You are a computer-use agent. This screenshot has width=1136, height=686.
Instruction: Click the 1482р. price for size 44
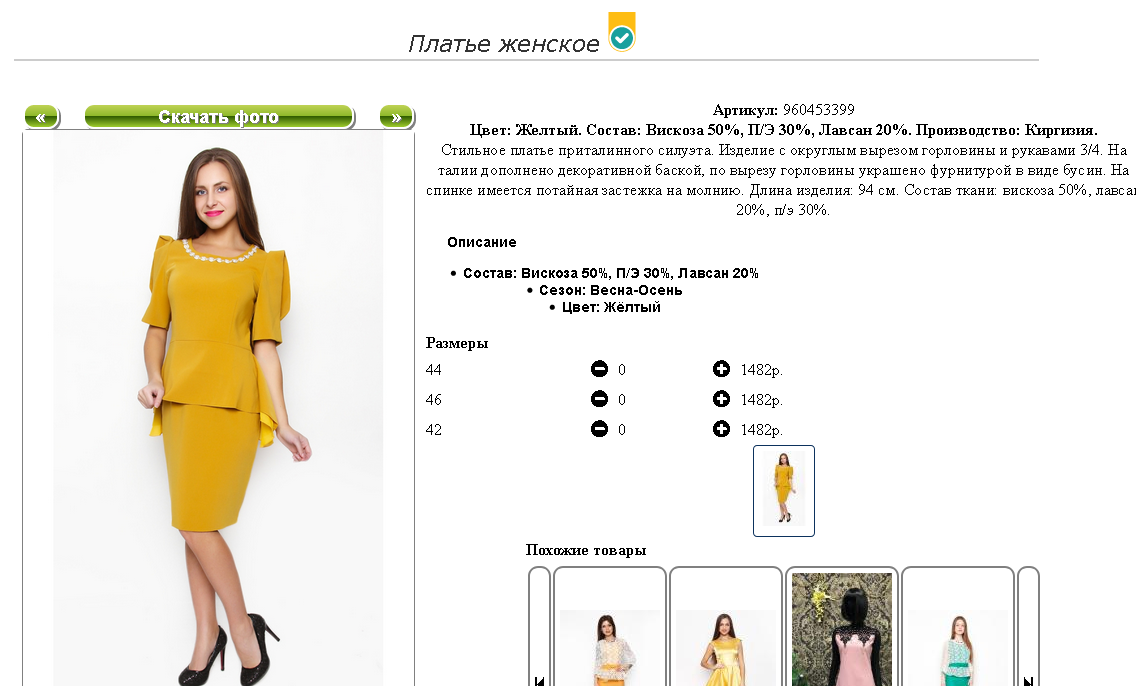click(761, 370)
